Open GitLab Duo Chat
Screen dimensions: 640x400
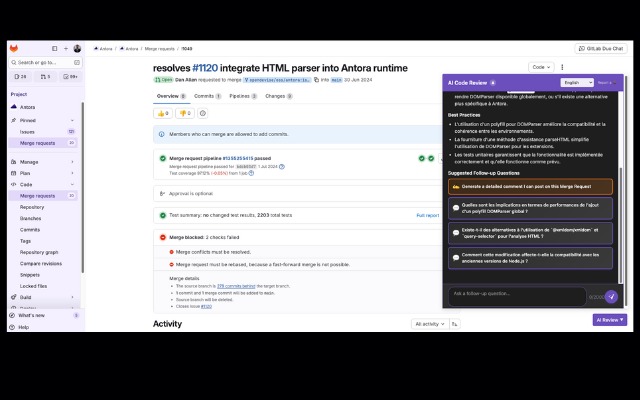(x=601, y=49)
